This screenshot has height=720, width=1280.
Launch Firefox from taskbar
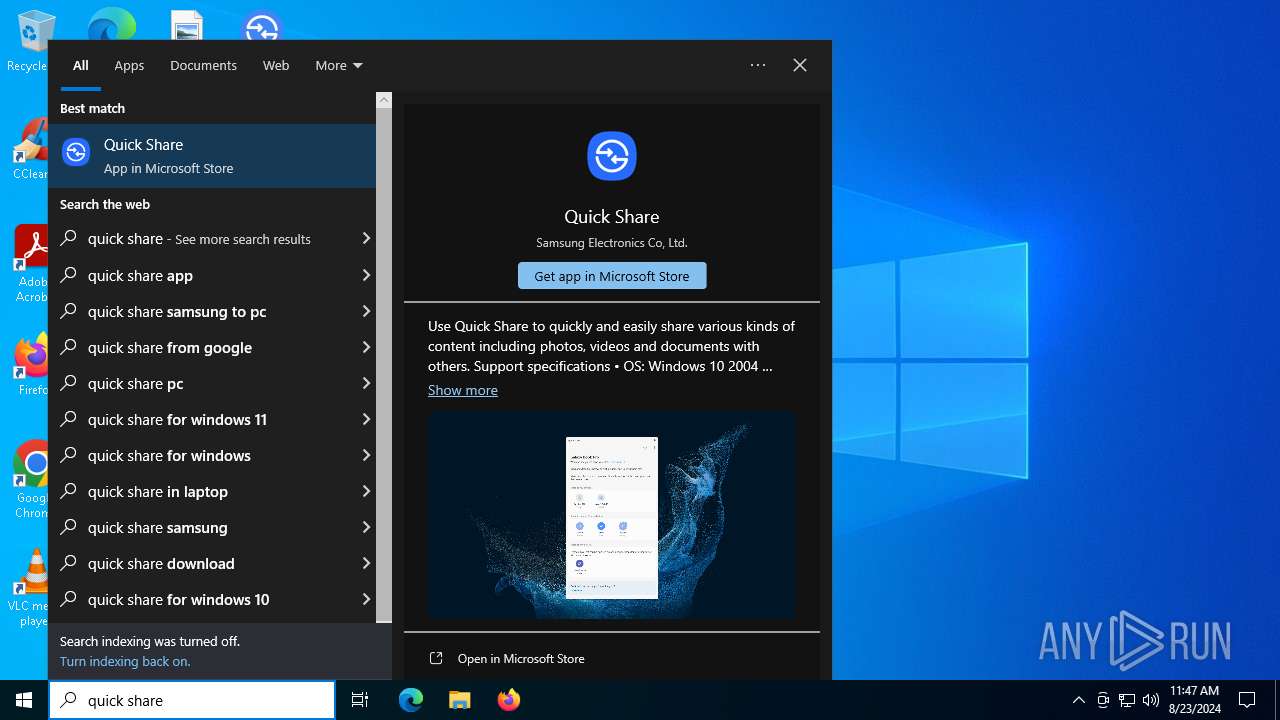[x=509, y=700]
